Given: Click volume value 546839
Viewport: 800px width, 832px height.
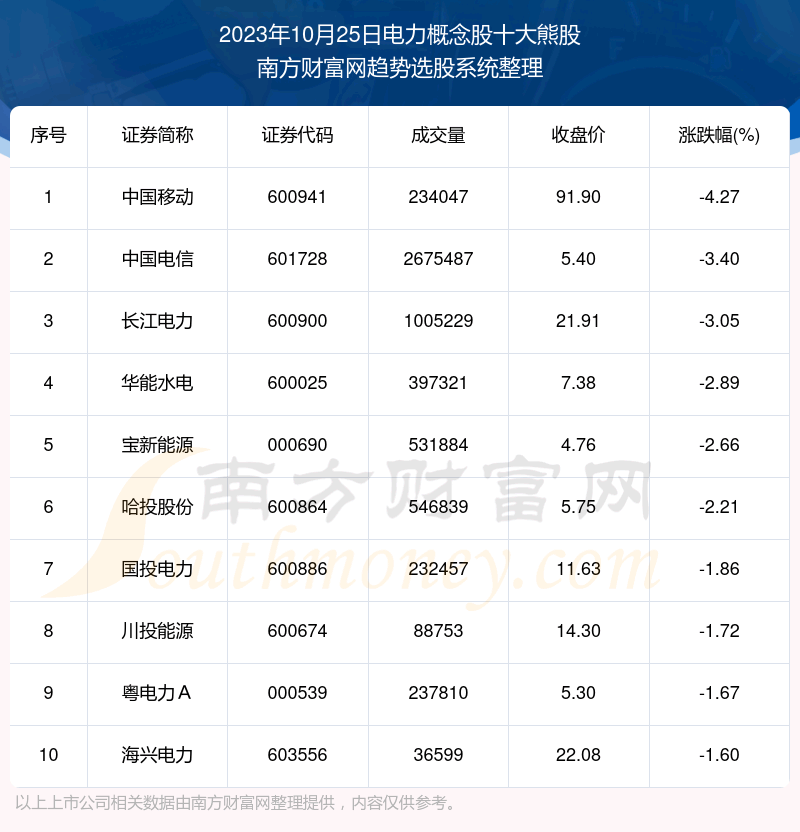Looking at the screenshot, I should point(438,507).
